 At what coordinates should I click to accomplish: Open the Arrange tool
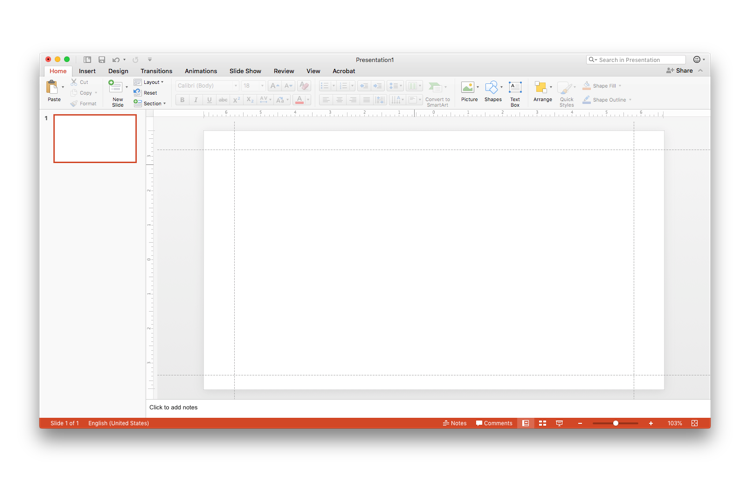click(542, 91)
